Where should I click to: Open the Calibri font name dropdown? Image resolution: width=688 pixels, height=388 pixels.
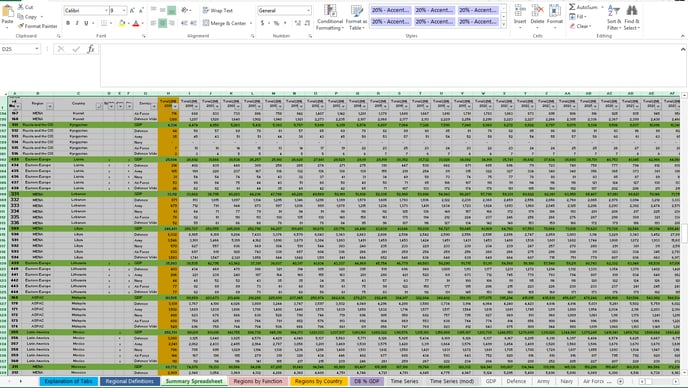[x=106, y=10]
